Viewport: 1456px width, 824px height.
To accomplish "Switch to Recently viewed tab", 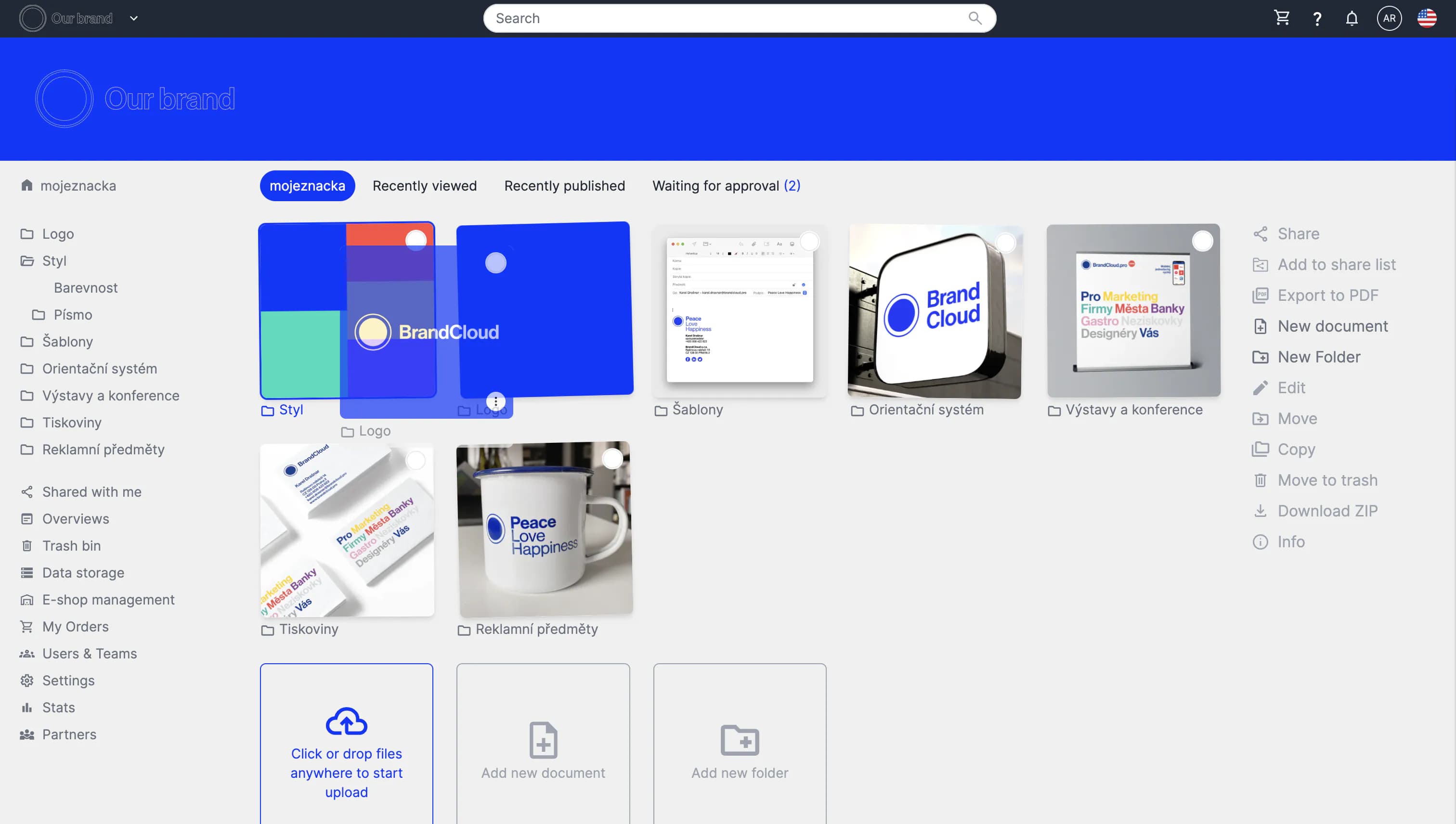I will pyautogui.click(x=425, y=186).
